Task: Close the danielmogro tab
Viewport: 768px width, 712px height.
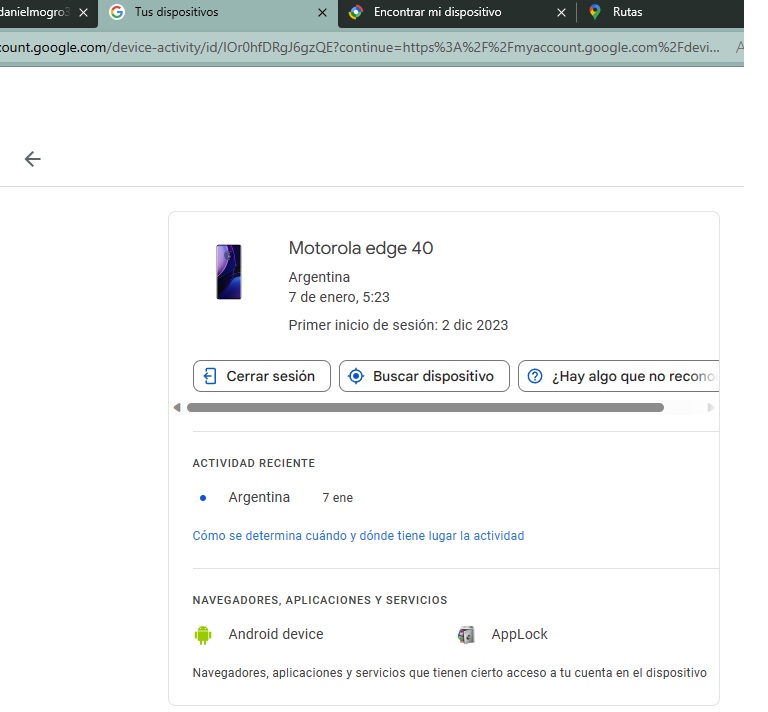Action: [83, 13]
